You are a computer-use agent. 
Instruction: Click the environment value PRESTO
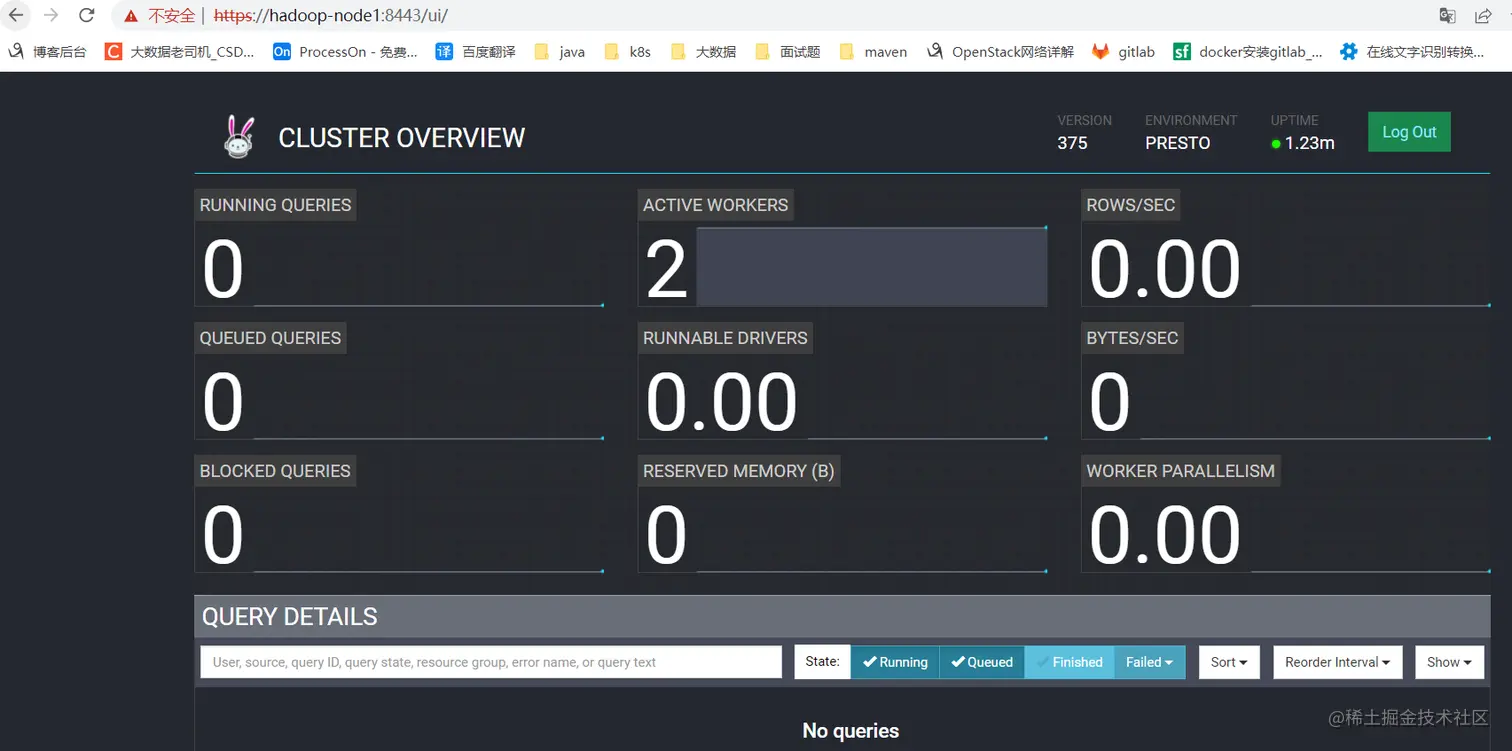coord(1177,143)
